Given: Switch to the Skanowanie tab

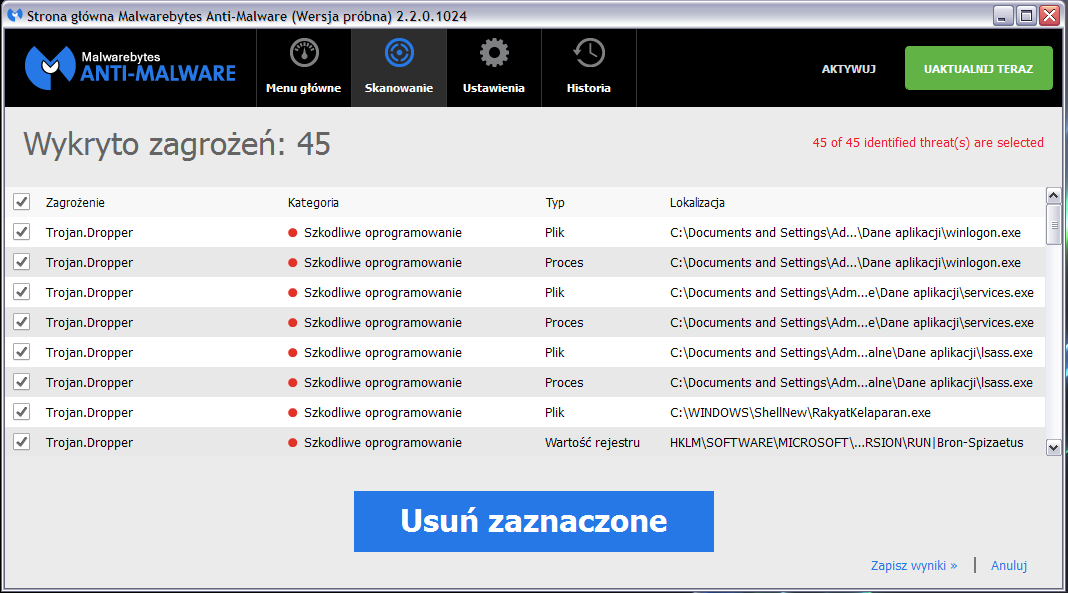Looking at the screenshot, I should (x=399, y=68).
